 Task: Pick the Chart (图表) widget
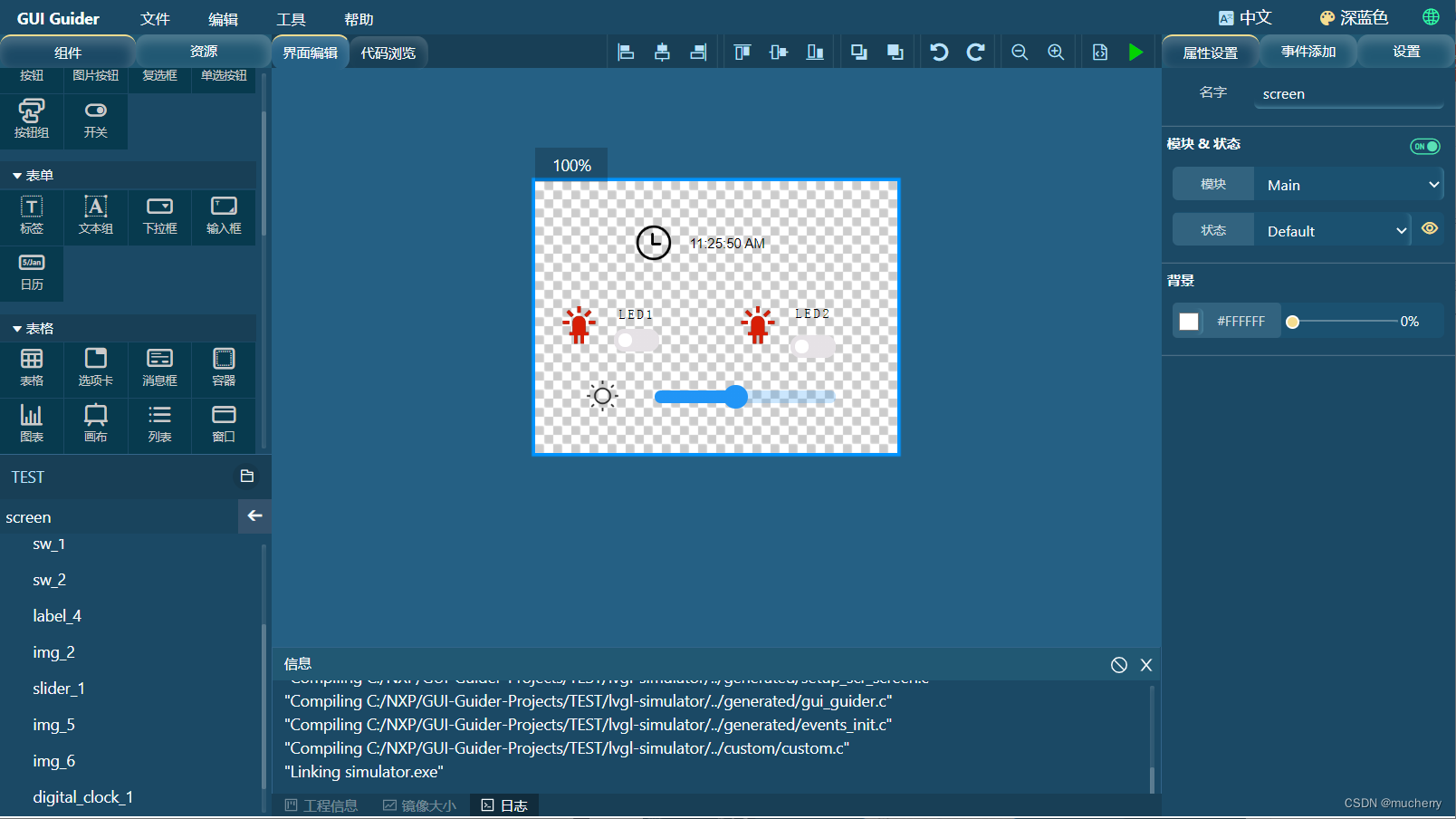[32, 424]
